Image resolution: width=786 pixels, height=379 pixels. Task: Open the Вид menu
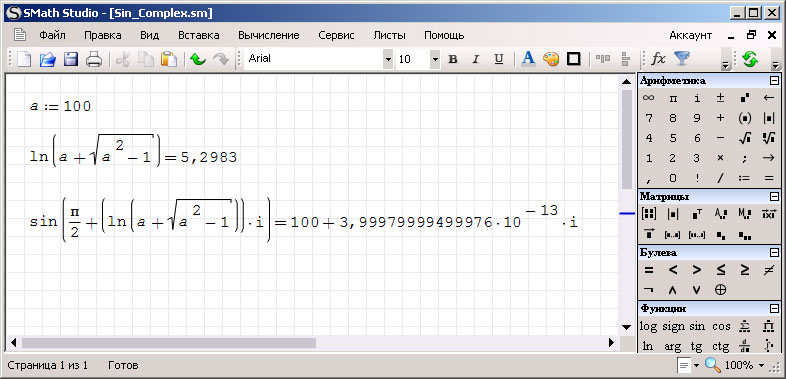(x=149, y=35)
